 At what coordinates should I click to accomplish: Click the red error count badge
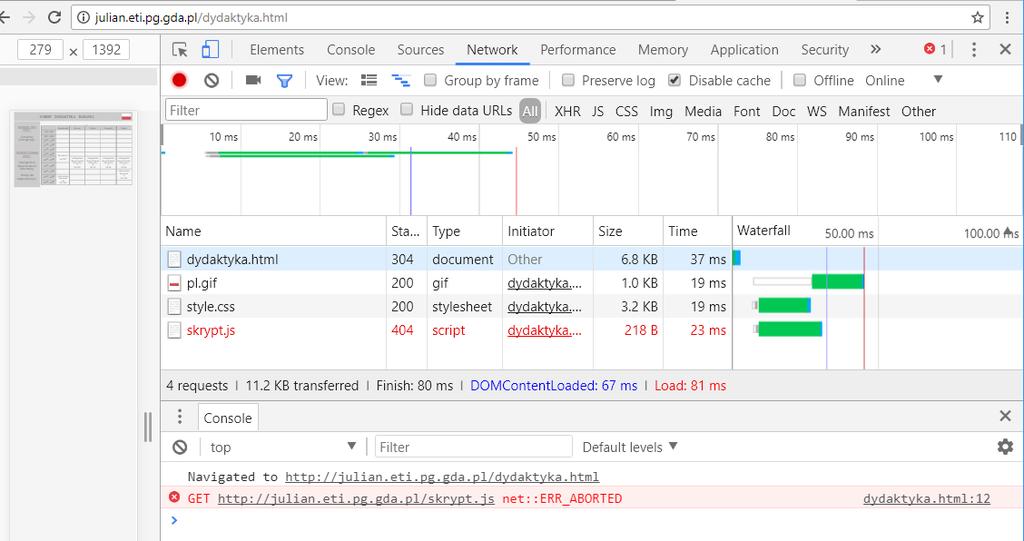coord(935,49)
